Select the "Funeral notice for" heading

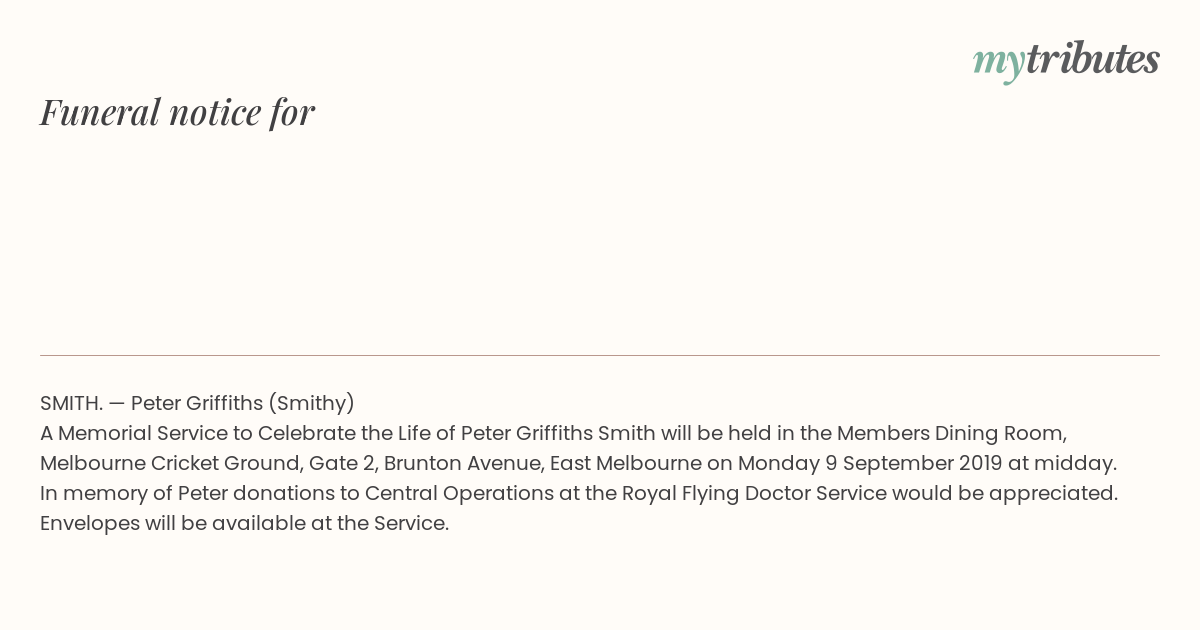(177, 112)
